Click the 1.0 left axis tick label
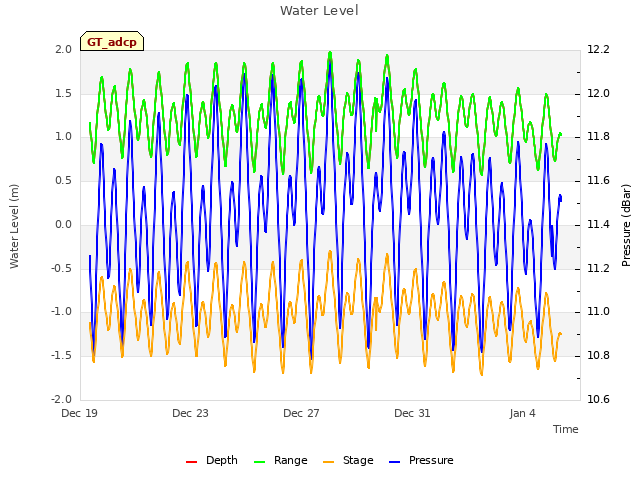The image size is (640, 480). pos(64,137)
